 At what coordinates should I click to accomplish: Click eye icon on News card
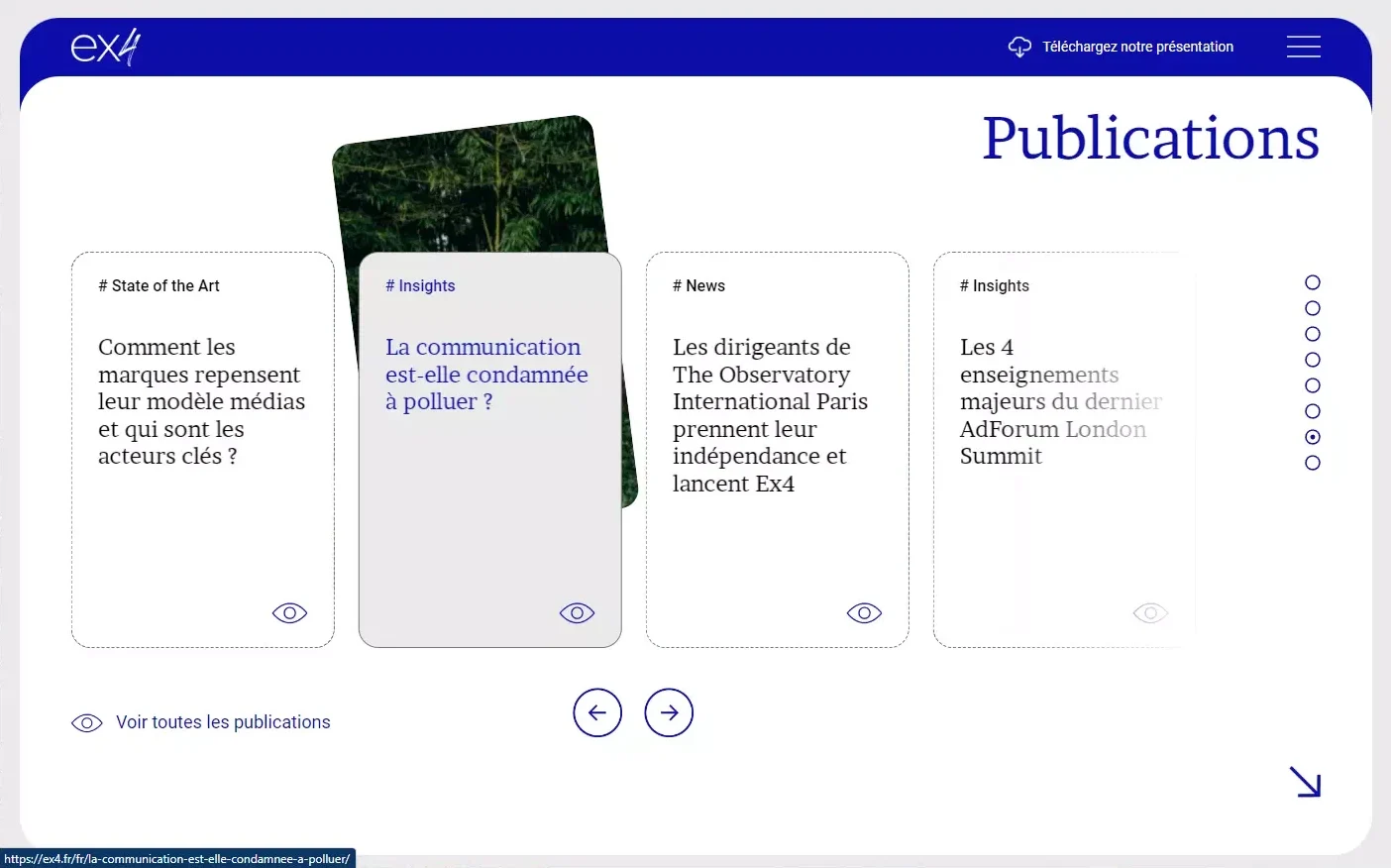click(864, 613)
